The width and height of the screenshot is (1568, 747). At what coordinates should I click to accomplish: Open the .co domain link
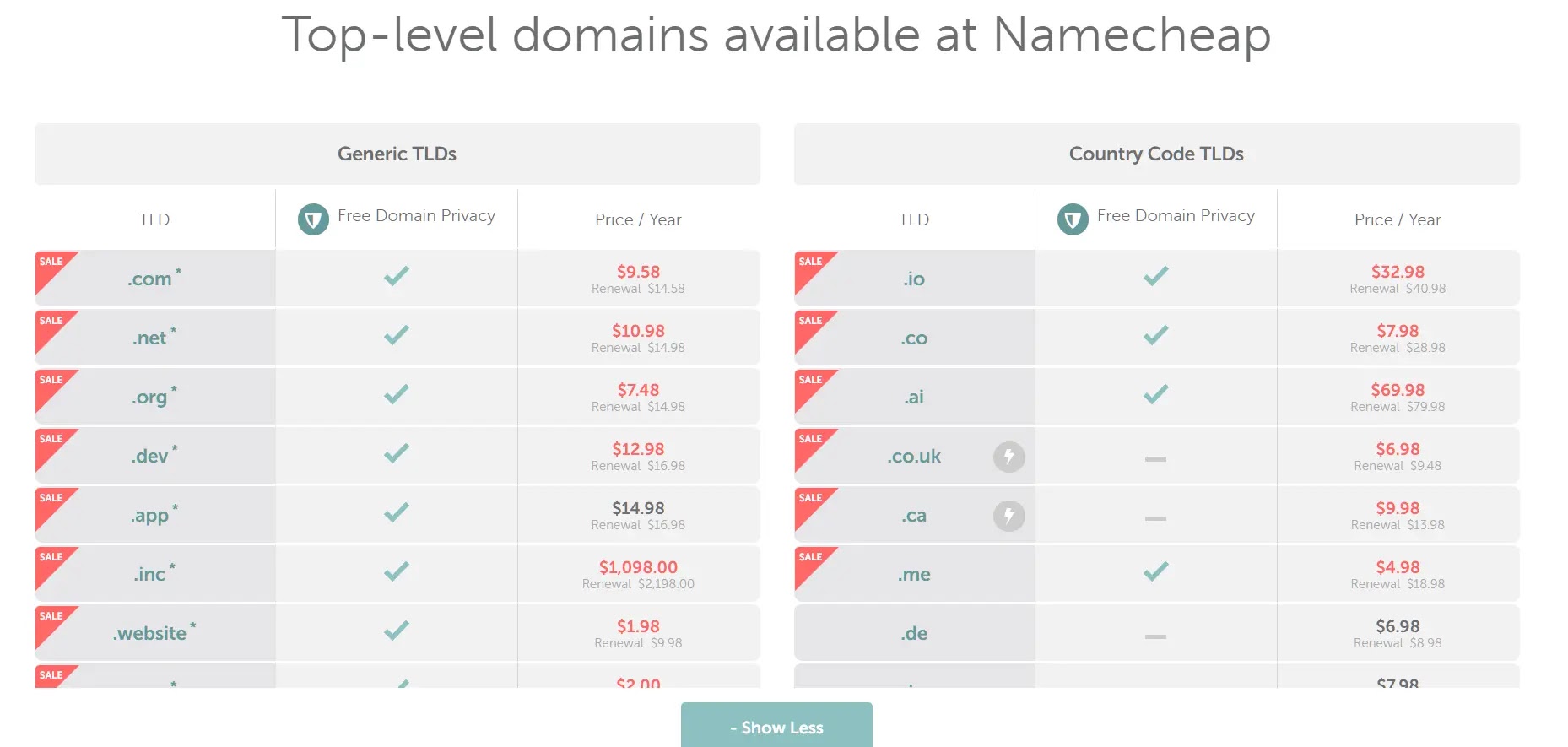tap(914, 338)
